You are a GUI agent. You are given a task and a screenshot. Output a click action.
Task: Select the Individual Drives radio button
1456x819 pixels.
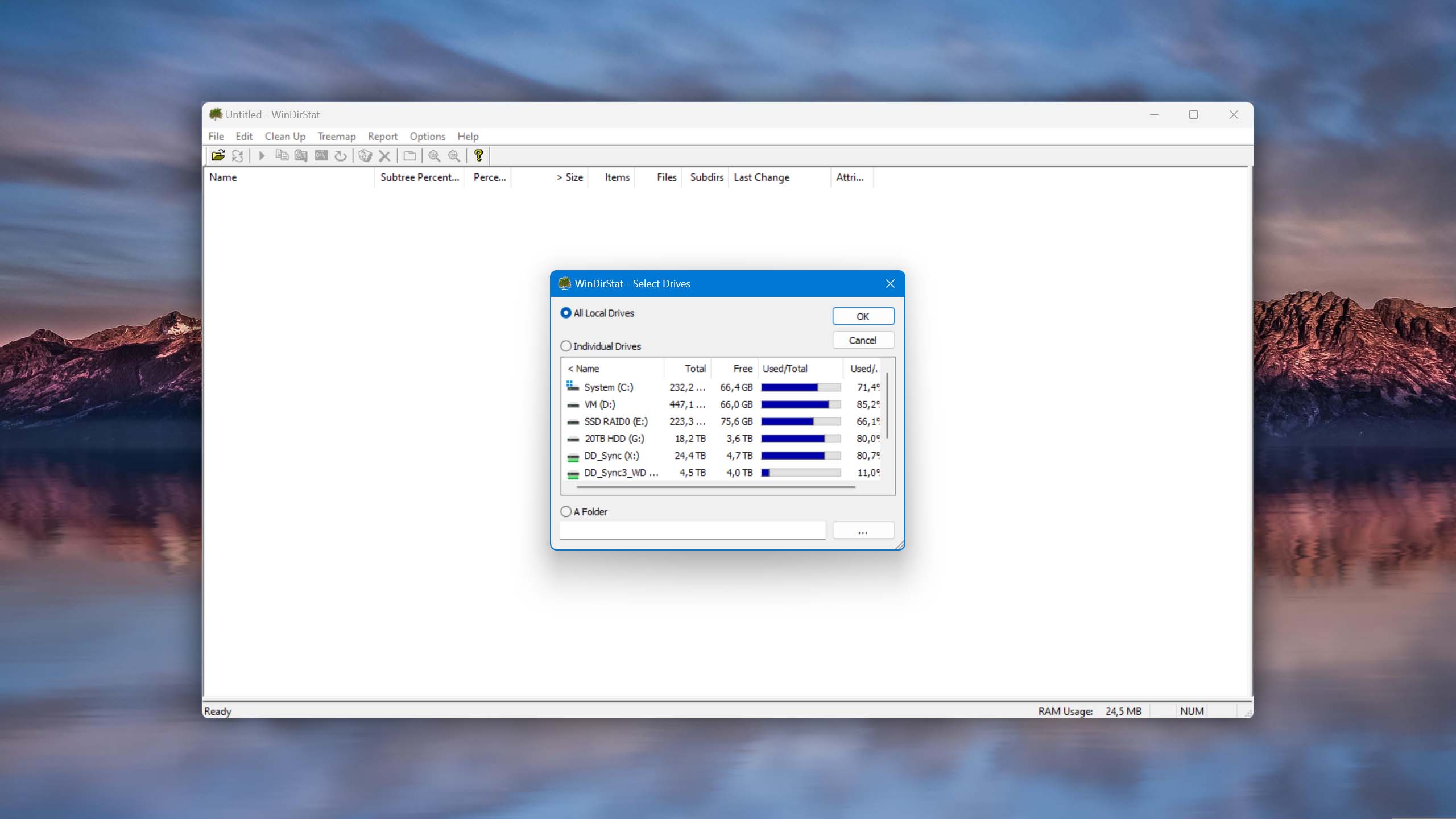click(565, 346)
